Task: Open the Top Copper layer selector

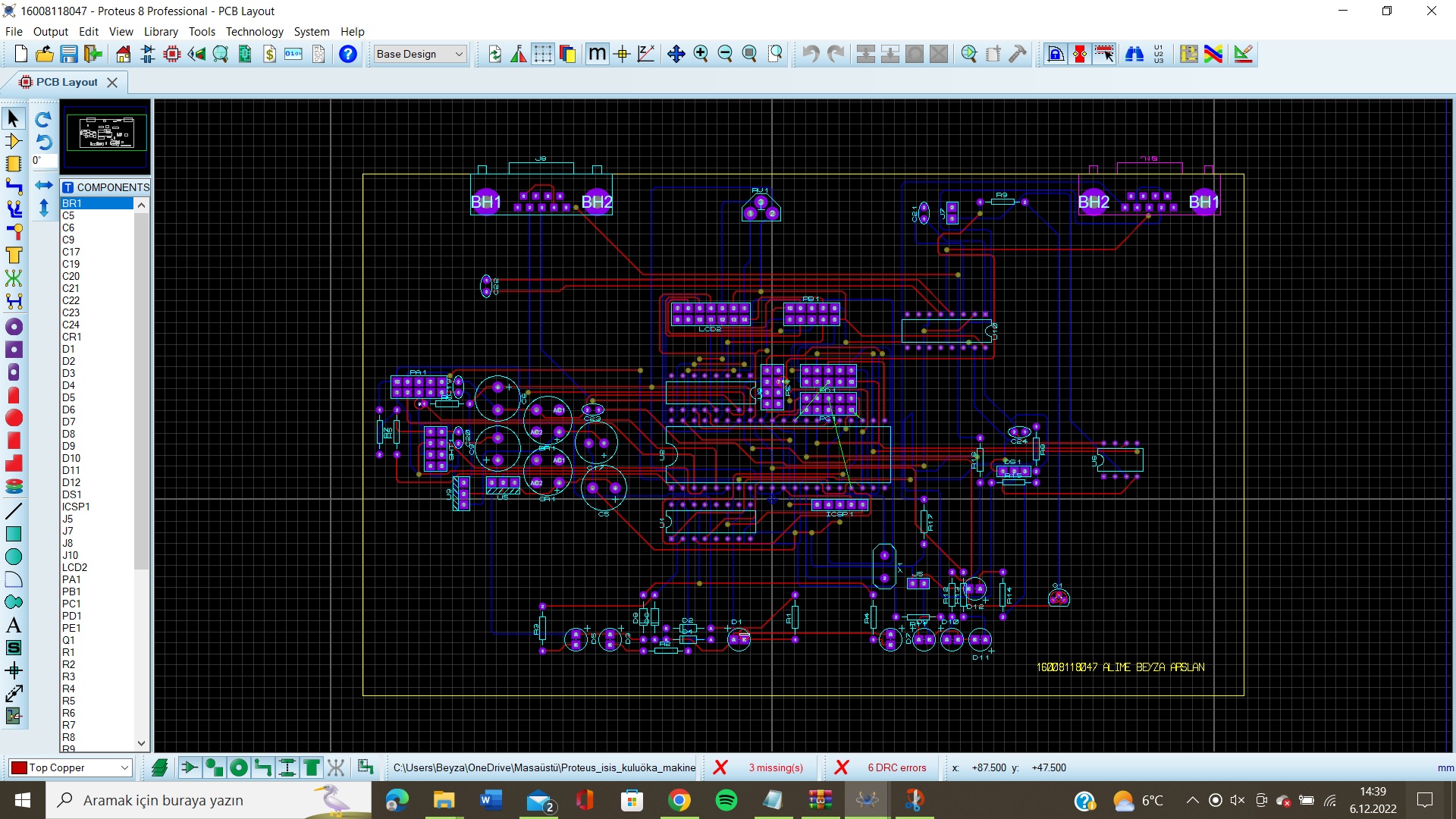Action: tap(71, 768)
